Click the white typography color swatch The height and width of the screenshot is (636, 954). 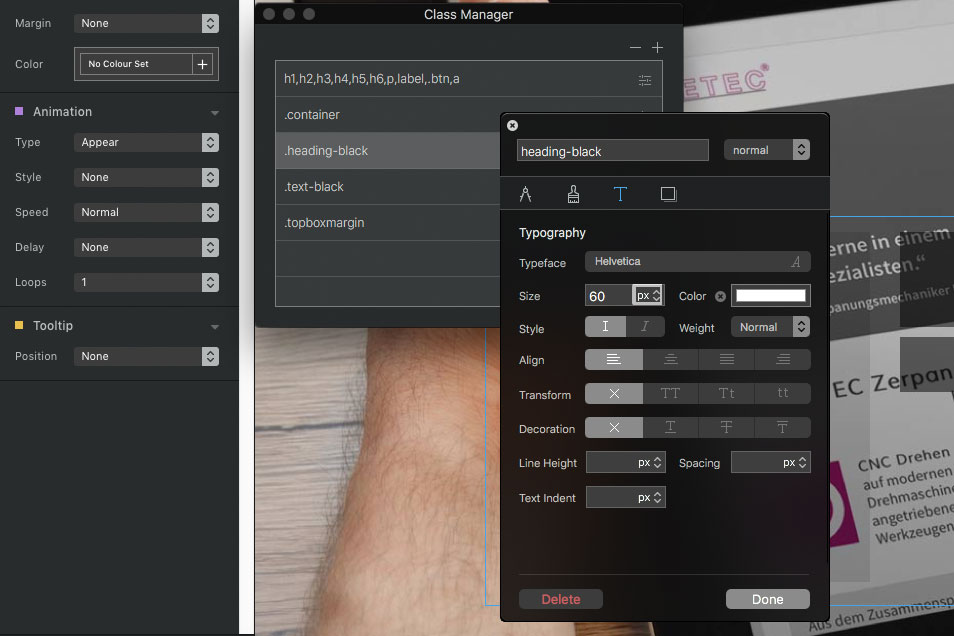click(770, 296)
